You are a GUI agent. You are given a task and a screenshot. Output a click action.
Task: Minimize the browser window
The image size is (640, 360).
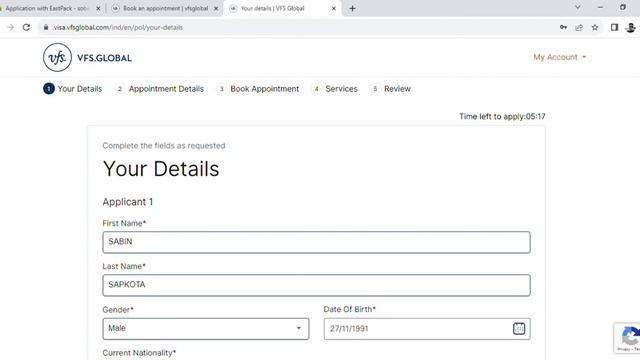[600, 7]
